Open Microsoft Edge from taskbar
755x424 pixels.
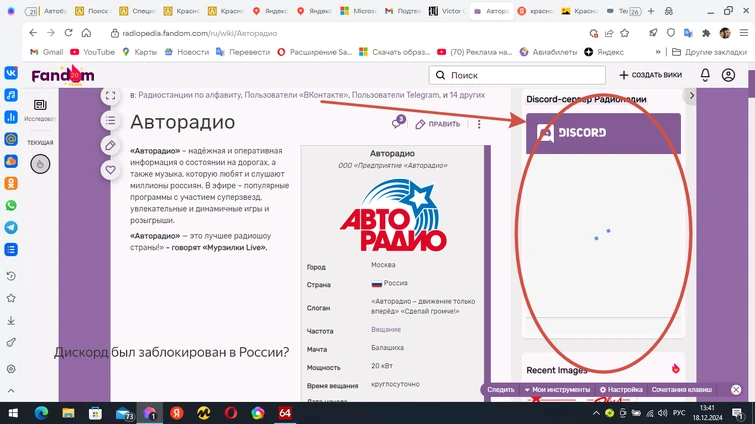click(x=41, y=413)
